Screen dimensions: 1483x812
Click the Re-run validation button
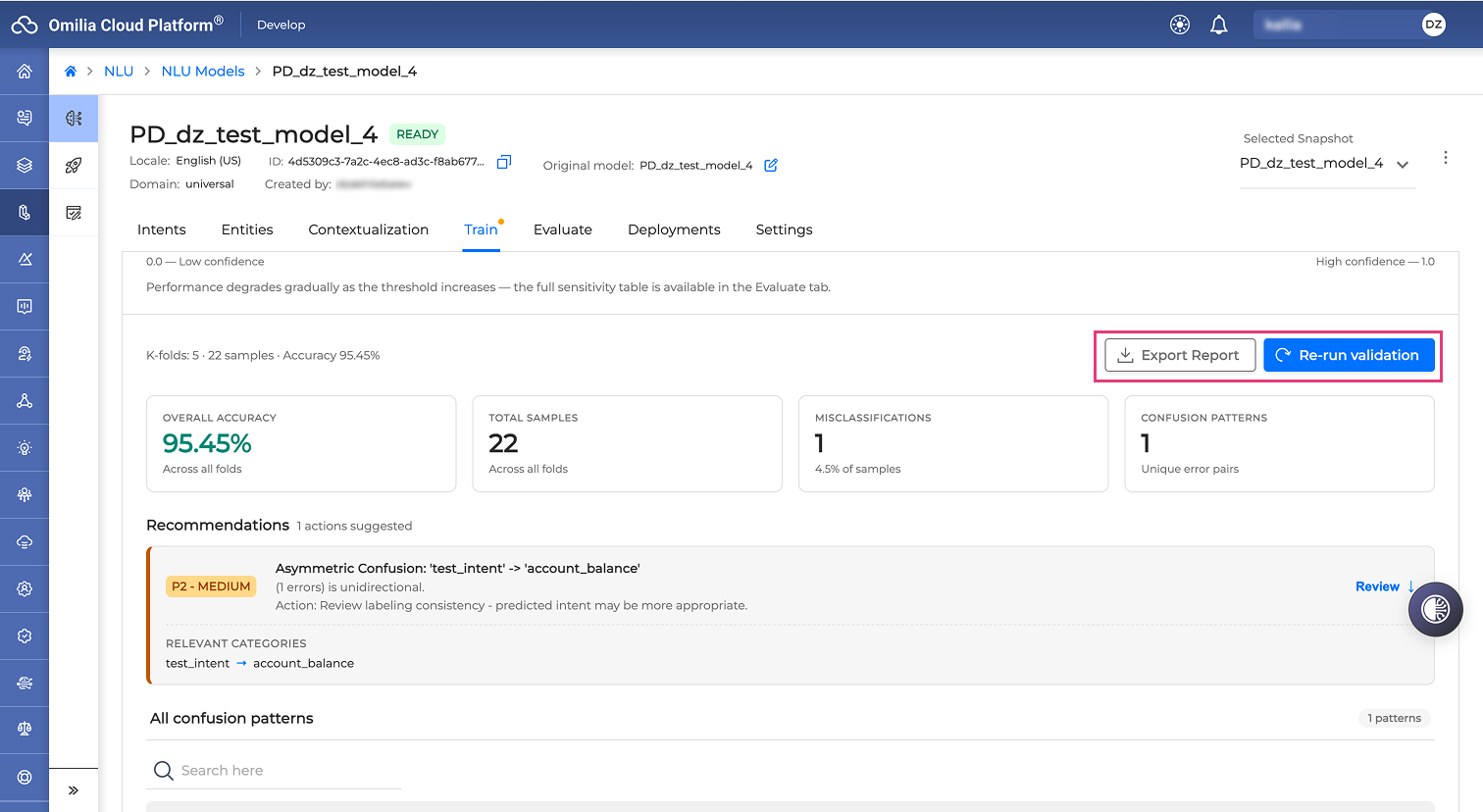pos(1349,355)
